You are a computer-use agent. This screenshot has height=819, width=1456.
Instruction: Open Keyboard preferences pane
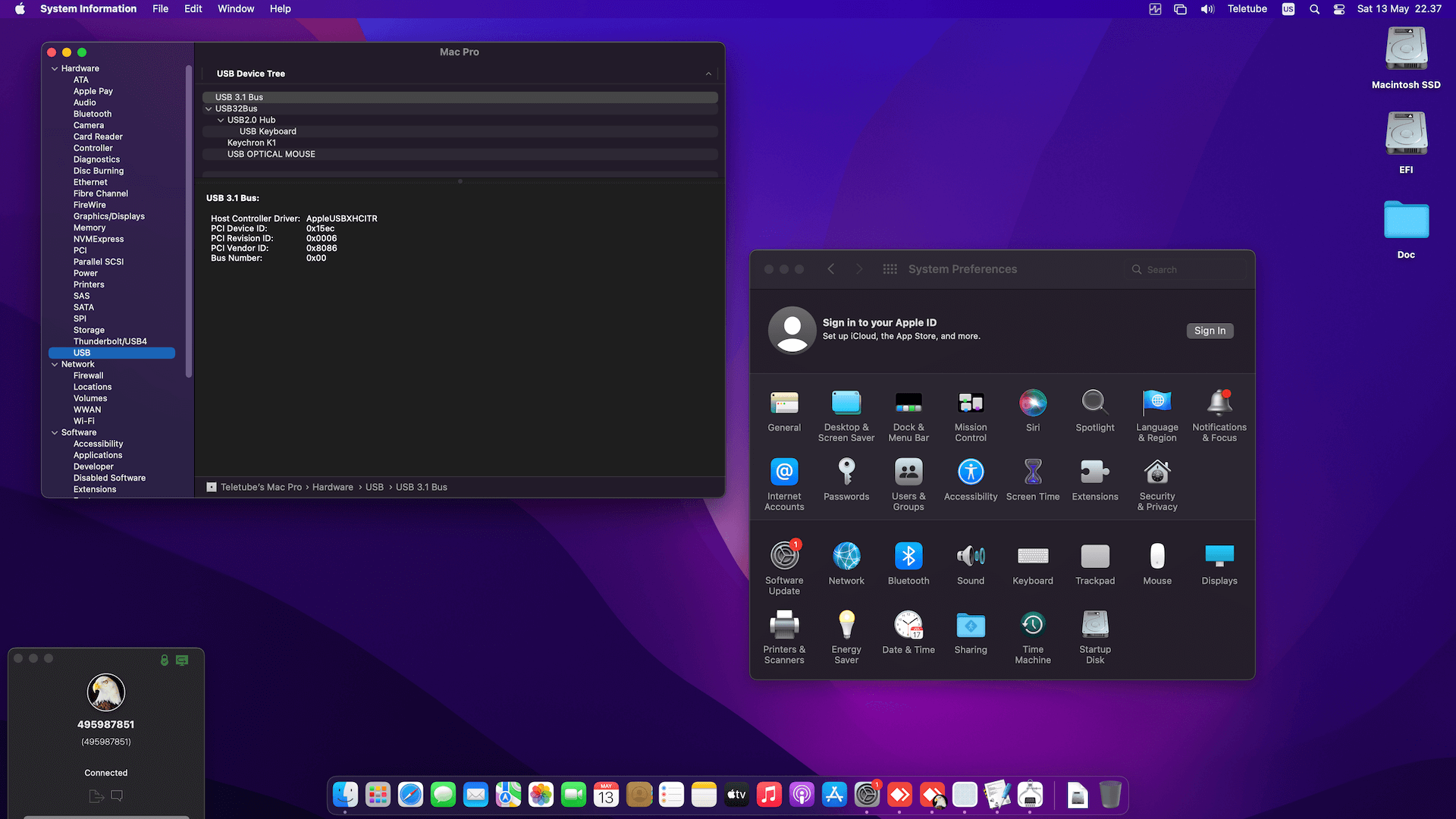(x=1033, y=565)
